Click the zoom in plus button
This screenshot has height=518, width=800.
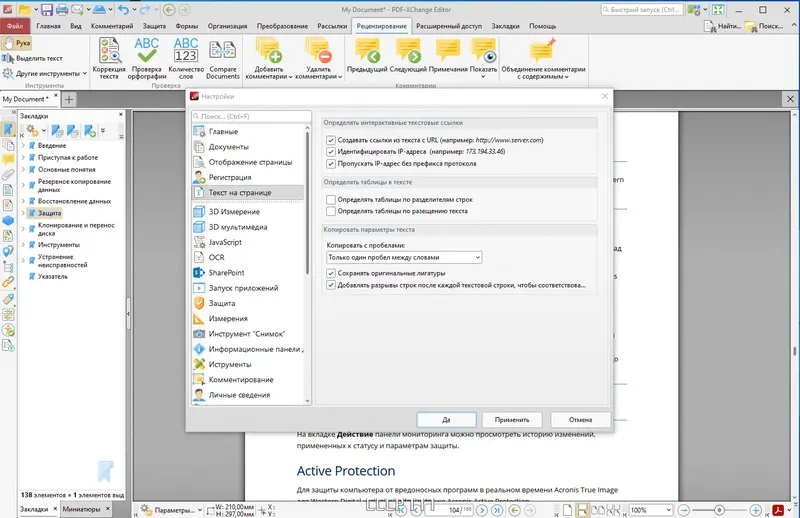[x=756, y=510]
